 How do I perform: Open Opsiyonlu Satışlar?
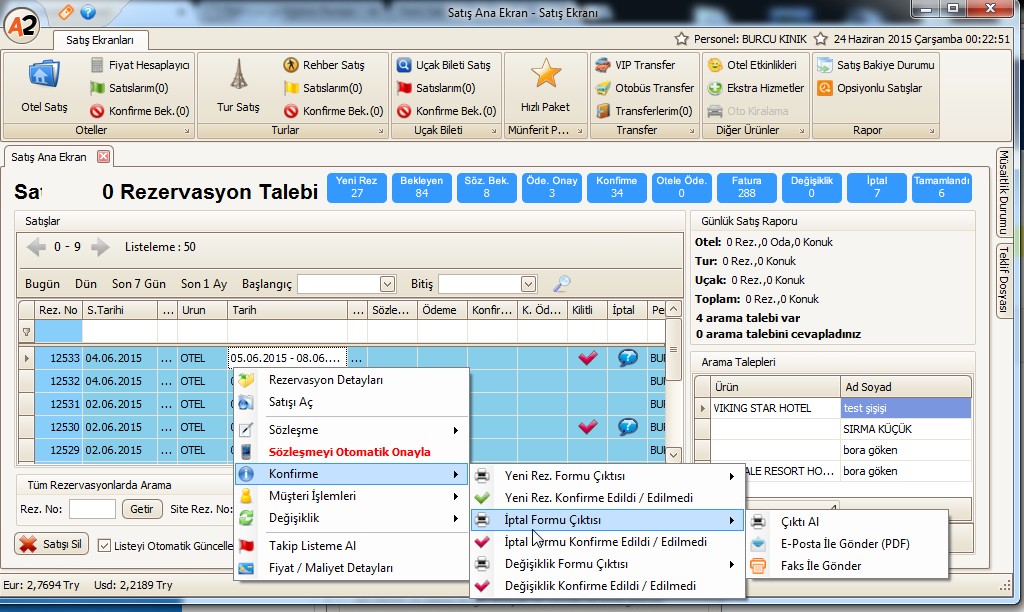click(870, 88)
